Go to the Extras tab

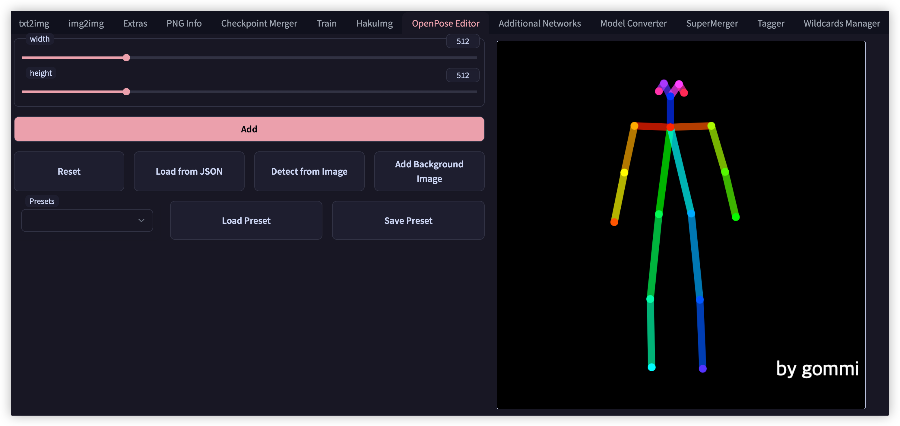[135, 24]
